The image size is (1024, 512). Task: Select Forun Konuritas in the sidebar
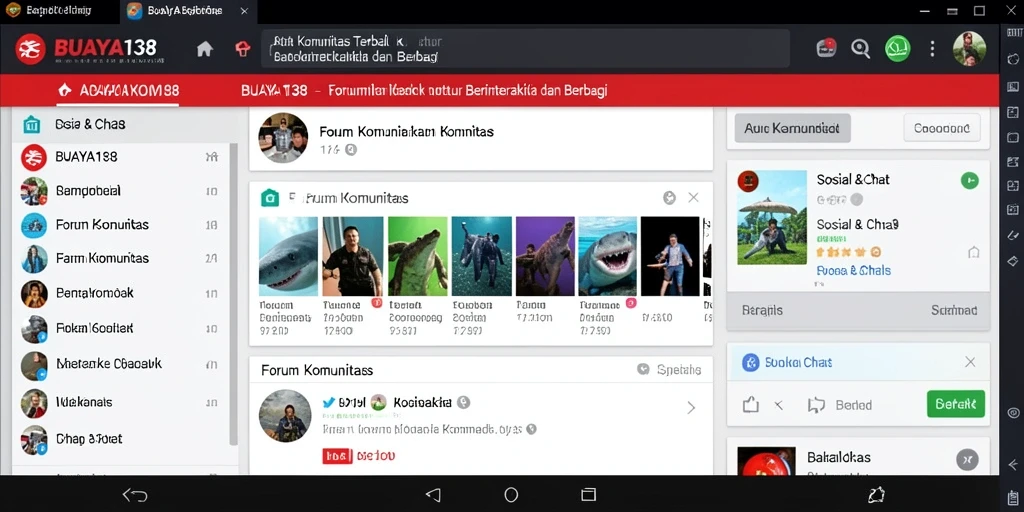(121, 225)
